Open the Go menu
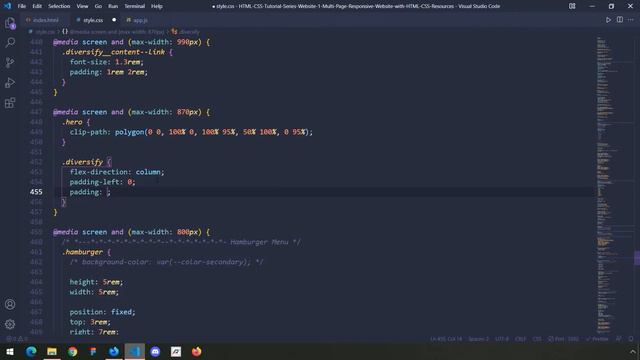 click(x=98, y=6)
